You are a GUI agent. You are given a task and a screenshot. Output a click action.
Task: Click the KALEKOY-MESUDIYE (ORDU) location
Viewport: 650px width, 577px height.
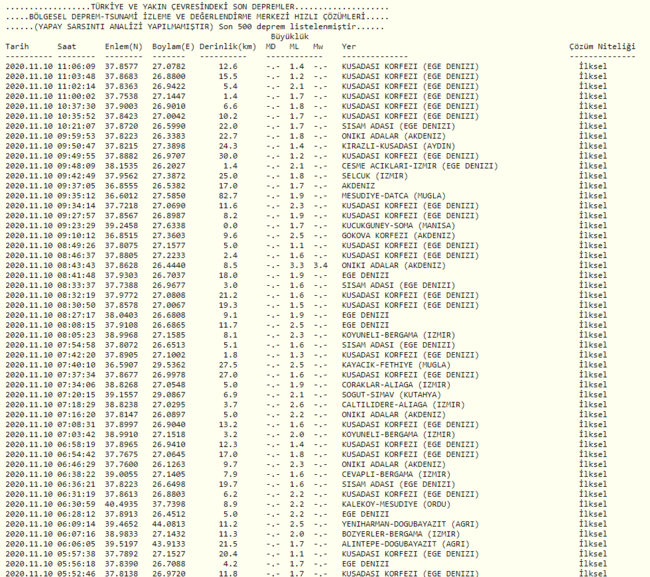391,503
